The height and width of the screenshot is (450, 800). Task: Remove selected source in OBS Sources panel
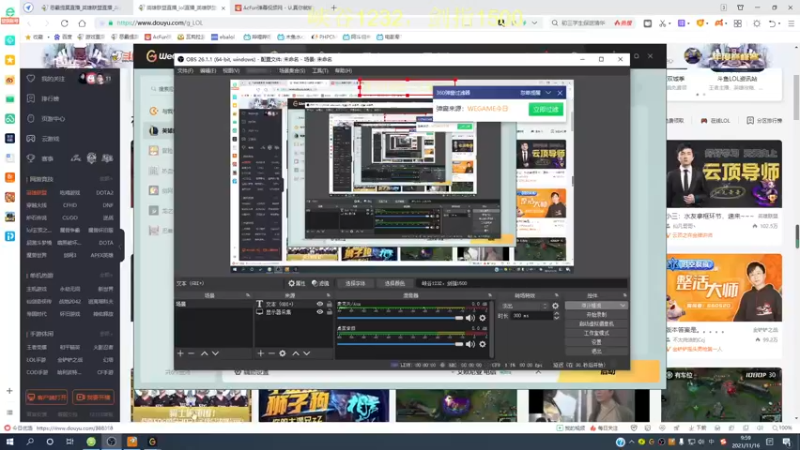pos(271,353)
